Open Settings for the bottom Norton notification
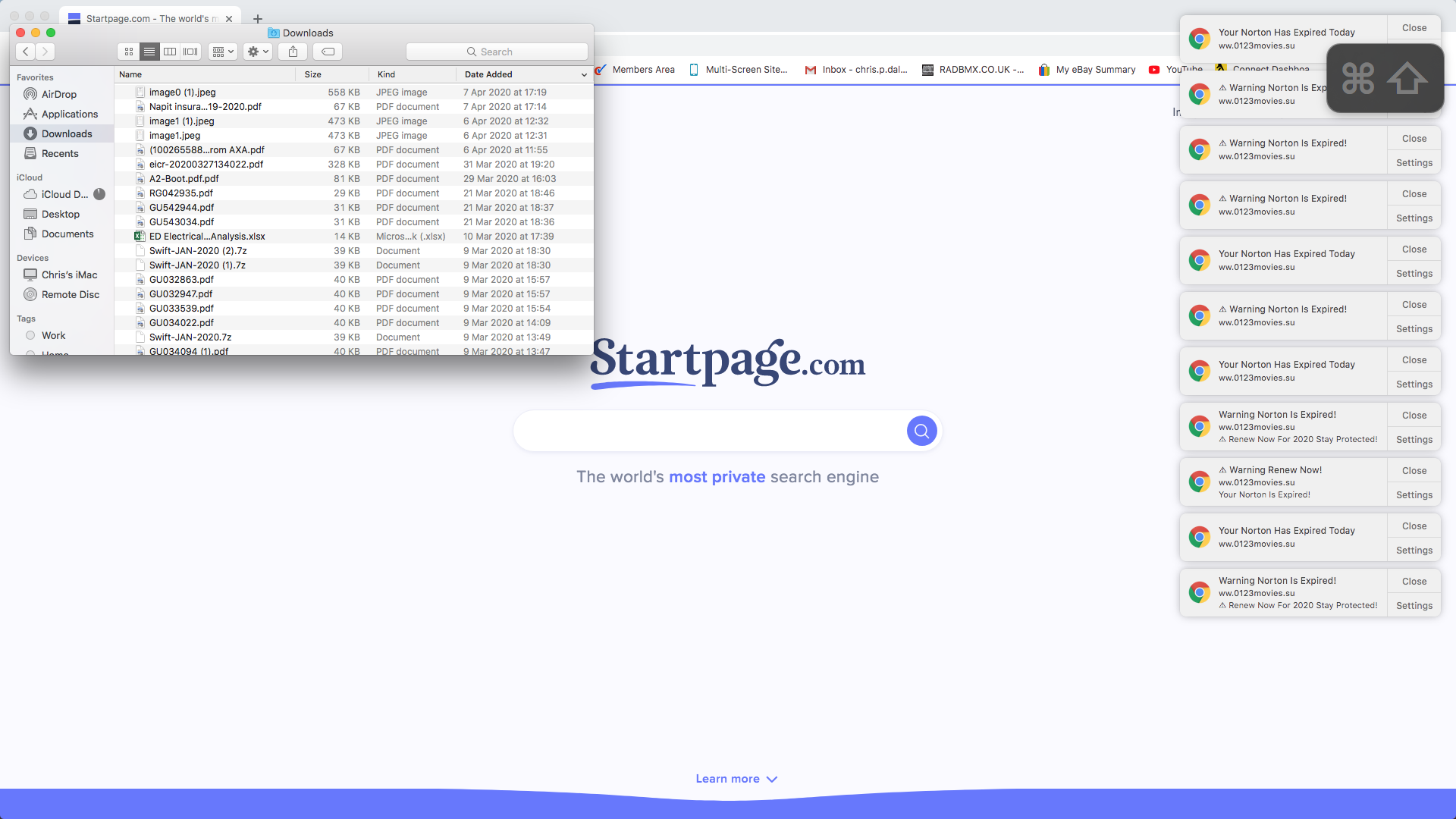This screenshot has height=819, width=1456. (x=1414, y=606)
